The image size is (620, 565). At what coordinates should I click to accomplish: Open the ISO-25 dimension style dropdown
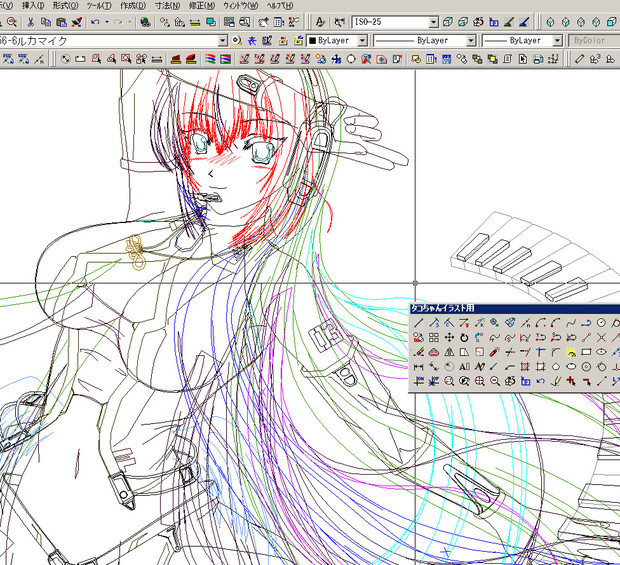coord(433,22)
